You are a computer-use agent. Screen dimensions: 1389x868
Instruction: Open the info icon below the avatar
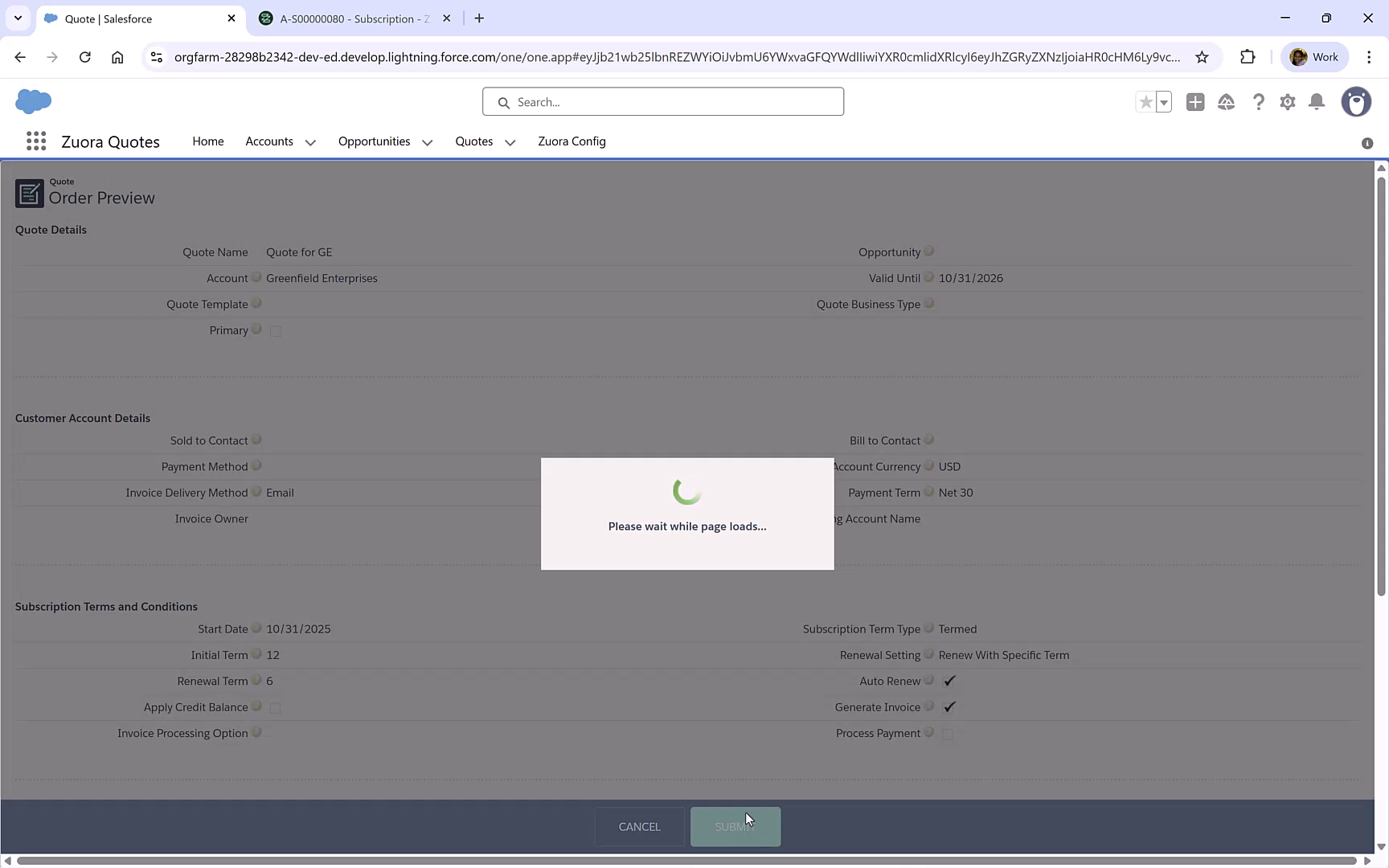[x=1366, y=143]
